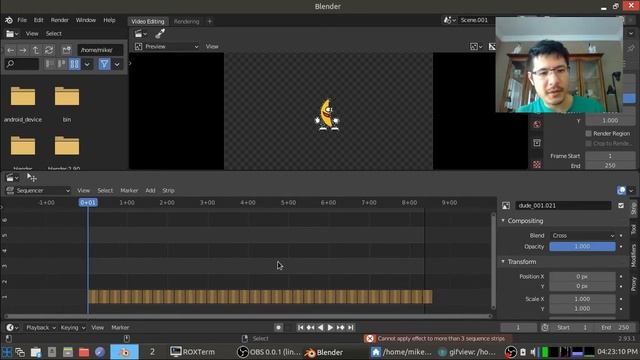Open the Playback popover
Image resolution: width=640 pixels, height=360 pixels.
(x=40, y=327)
